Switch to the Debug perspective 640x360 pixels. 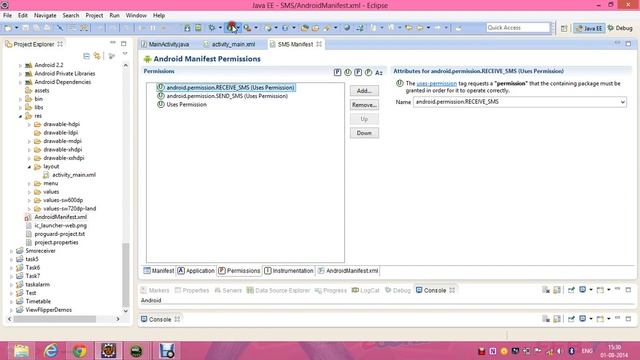620,28
